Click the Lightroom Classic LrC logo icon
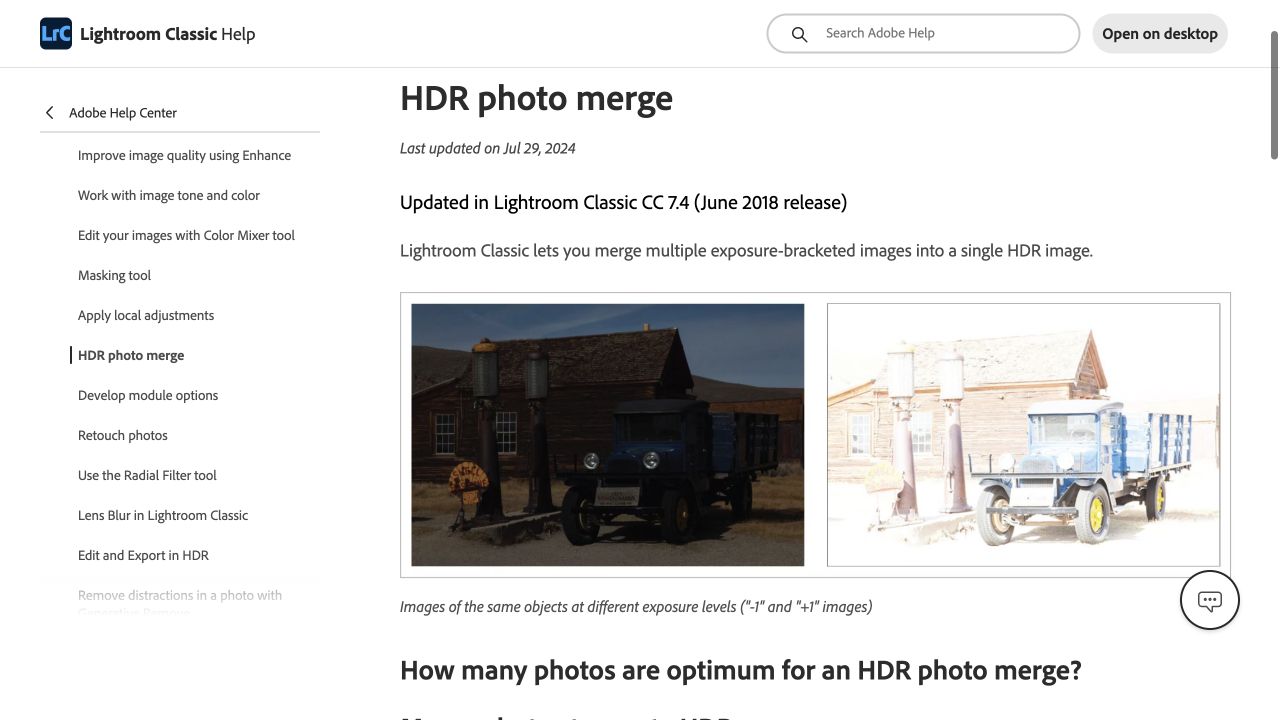Viewport: 1280px width, 720px height. (56, 34)
